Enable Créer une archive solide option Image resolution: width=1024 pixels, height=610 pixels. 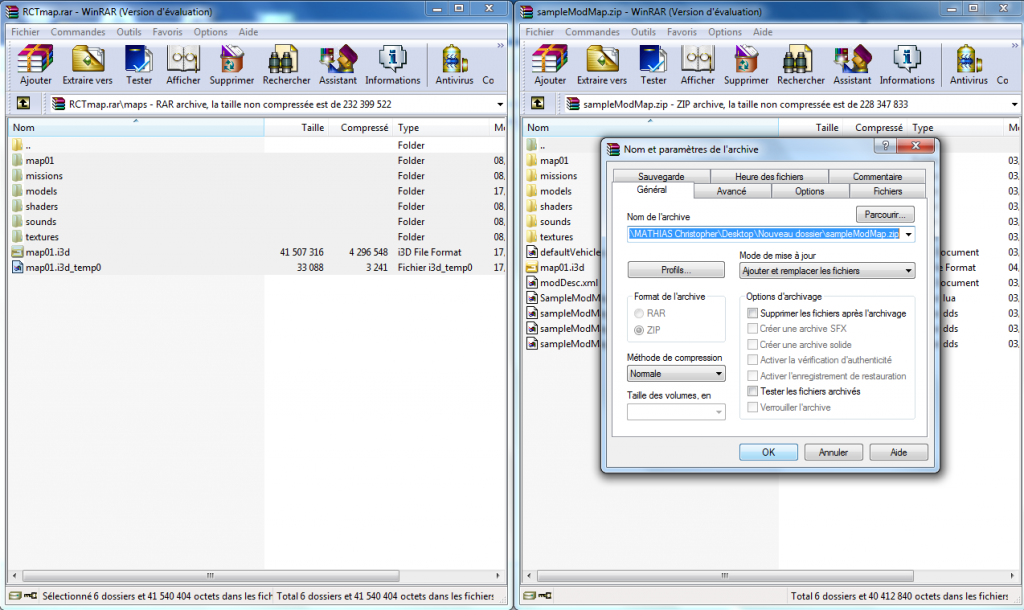(x=753, y=344)
